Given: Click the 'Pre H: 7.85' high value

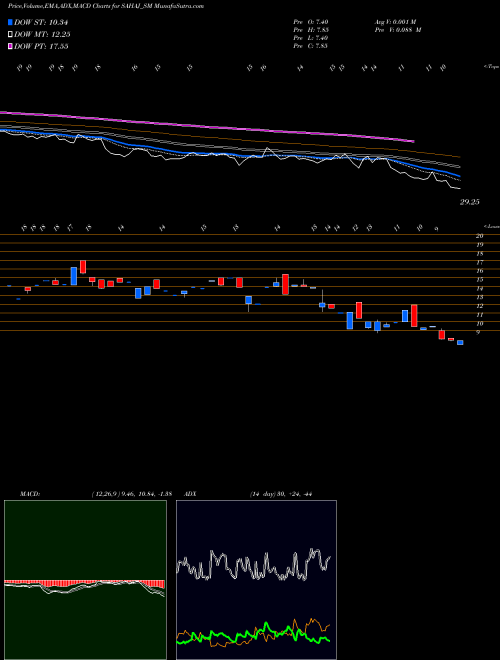Looking at the screenshot, I should [311, 30].
